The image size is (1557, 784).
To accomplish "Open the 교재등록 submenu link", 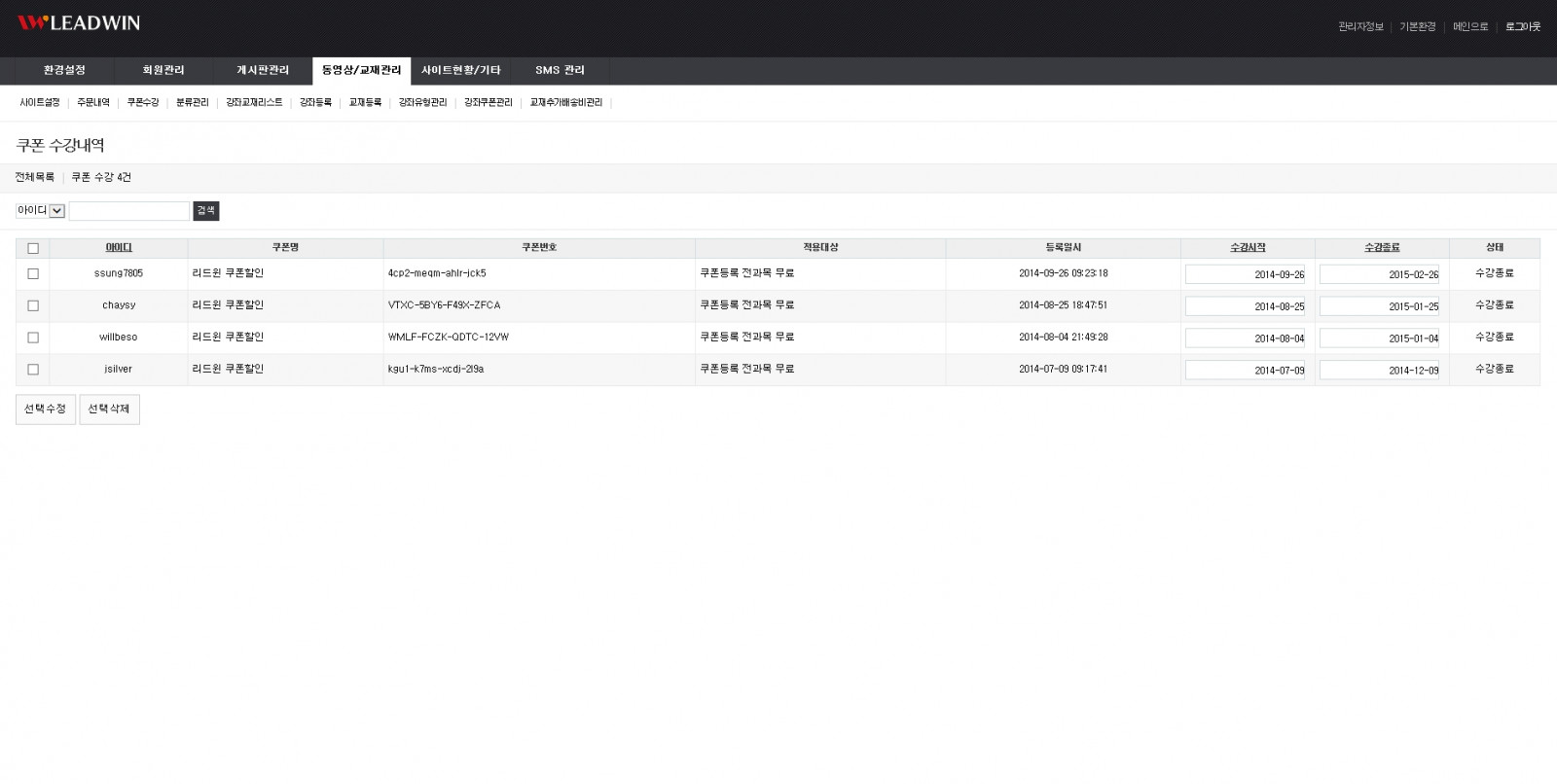I will (x=365, y=102).
